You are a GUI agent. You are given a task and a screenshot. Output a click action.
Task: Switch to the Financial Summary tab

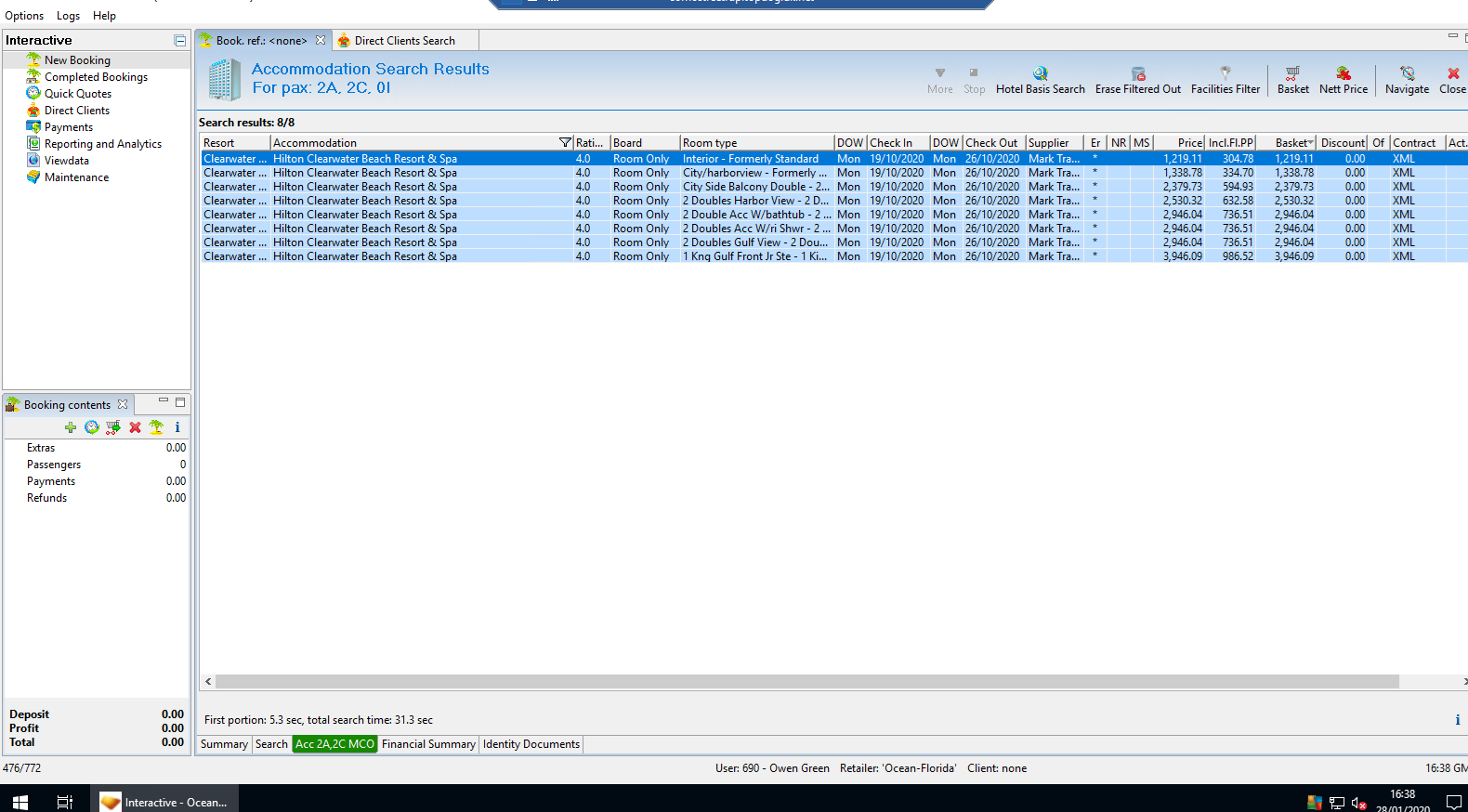click(x=428, y=744)
